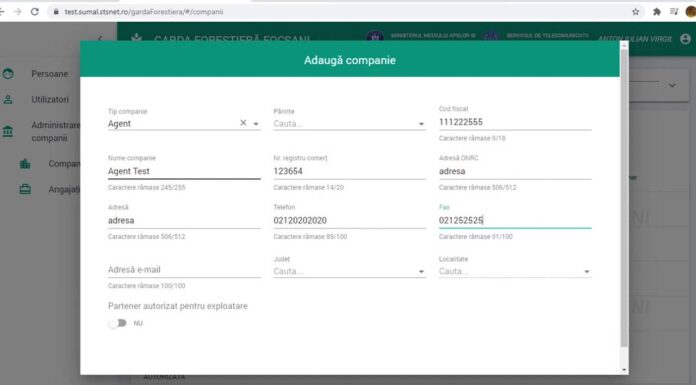696x385 pixels.
Task: Expand background panel chevron at top right
Action: tap(672, 85)
